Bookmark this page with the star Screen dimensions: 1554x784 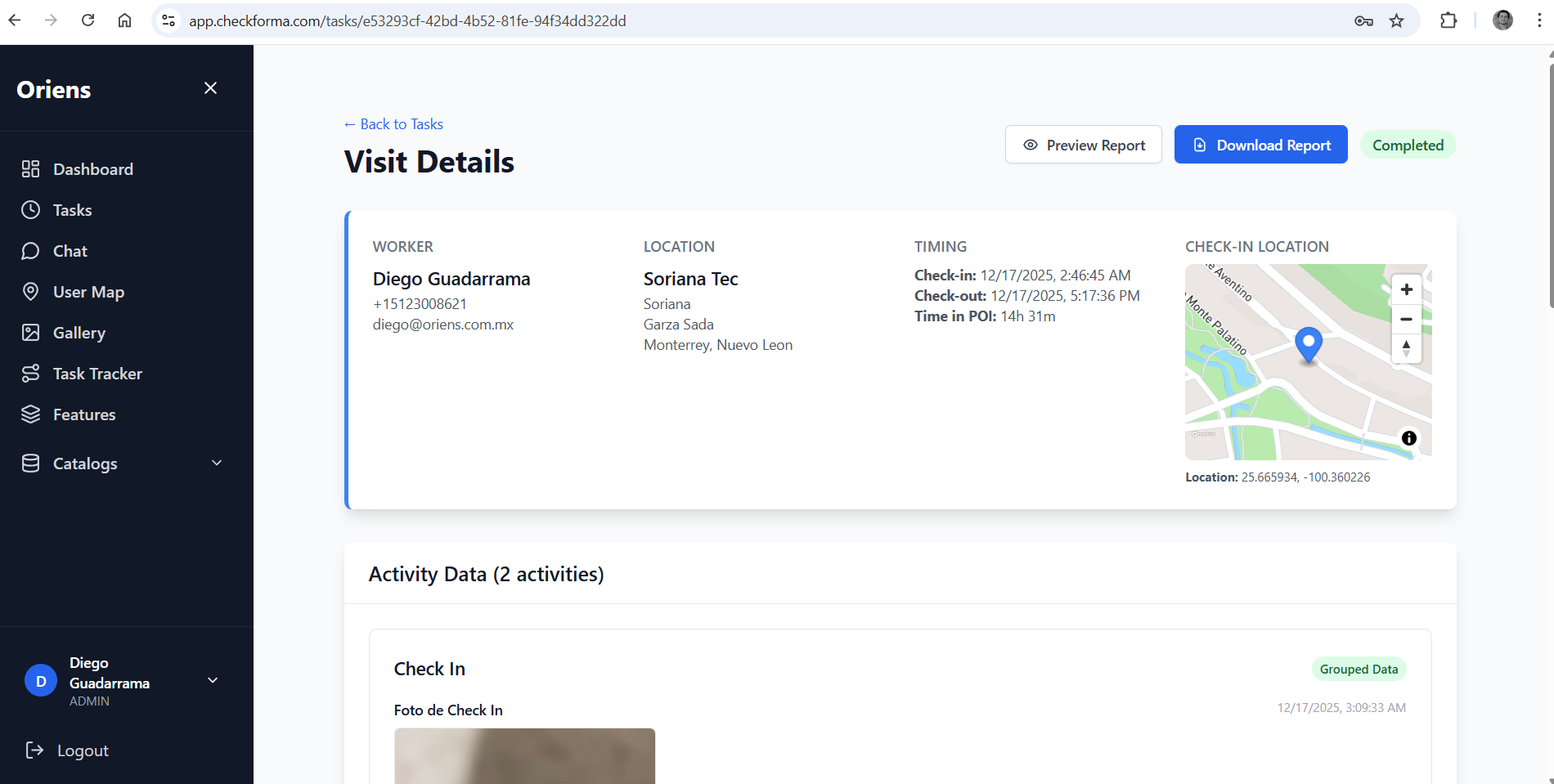click(x=1398, y=20)
